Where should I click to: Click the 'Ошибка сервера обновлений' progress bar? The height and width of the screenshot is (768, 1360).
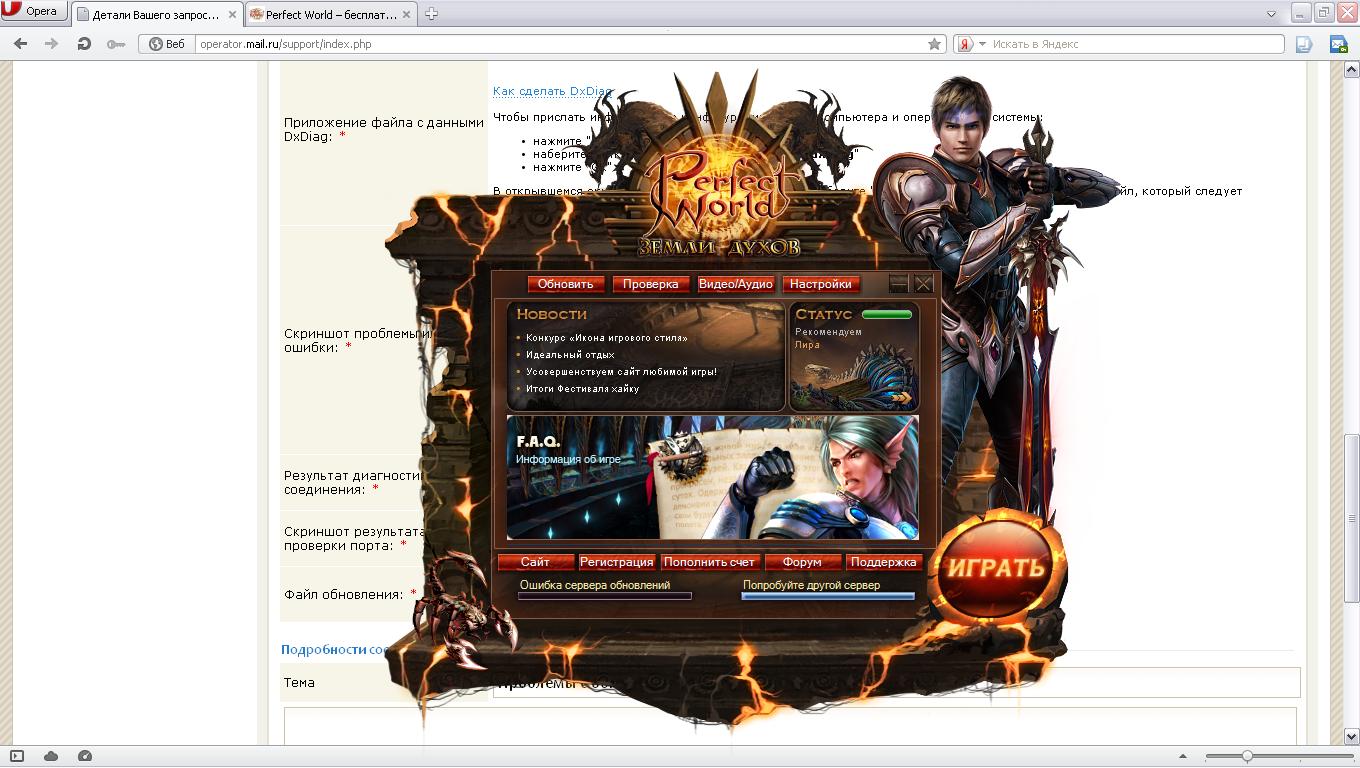tap(604, 596)
